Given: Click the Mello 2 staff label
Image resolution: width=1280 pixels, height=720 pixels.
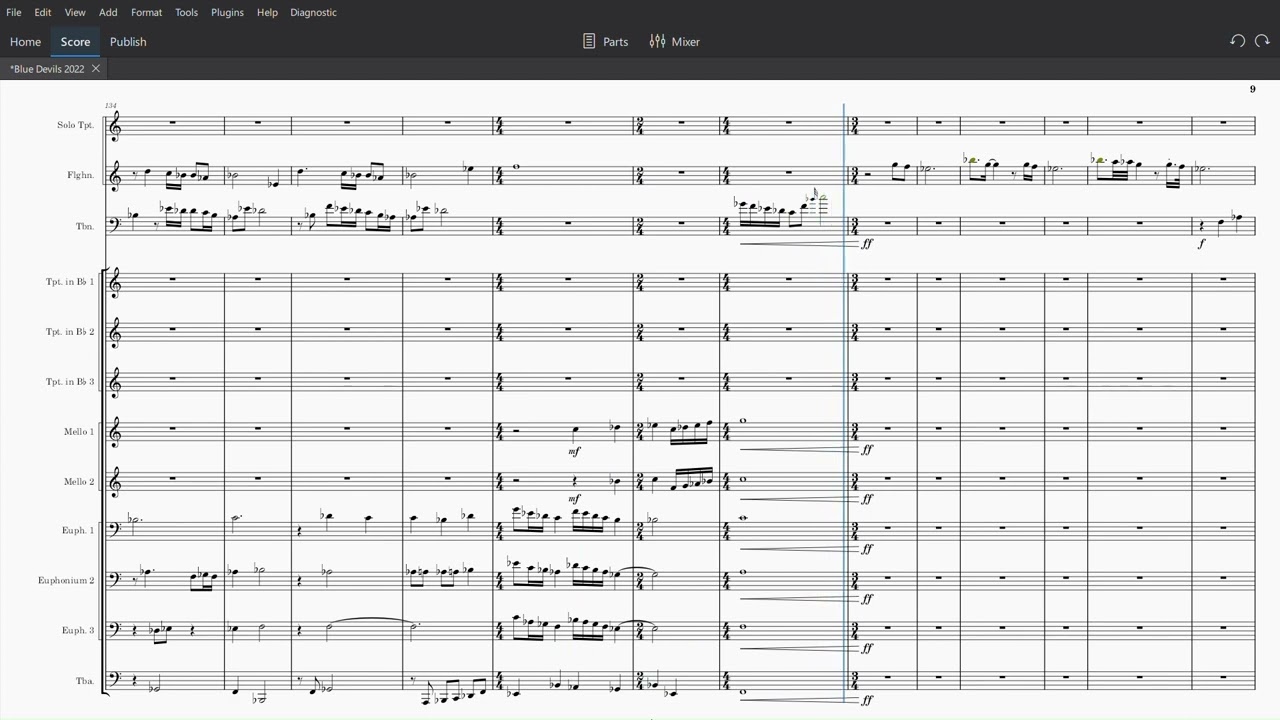Looking at the screenshot, I should 79,482.
